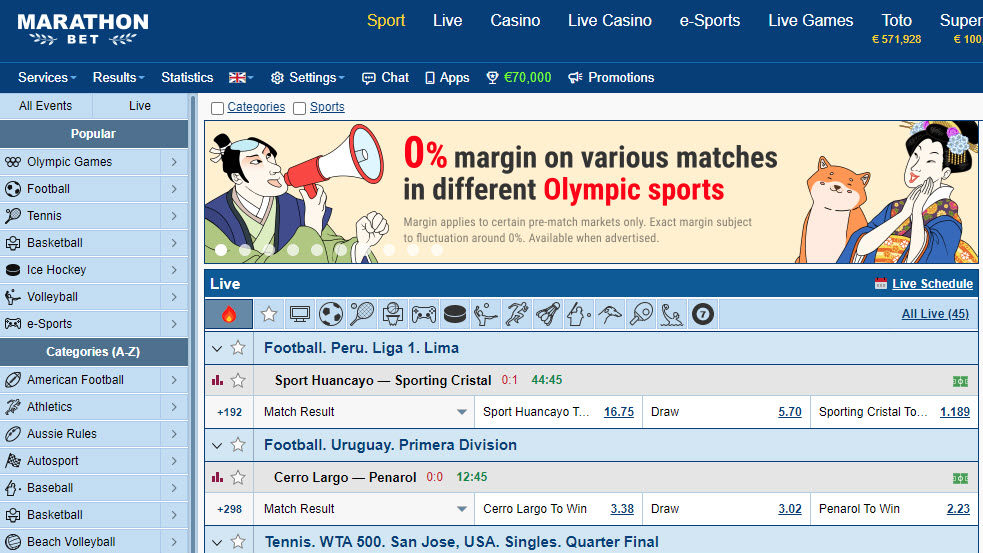Collapse the Football Peru Liga 1 section

click(x=217, y=349)
